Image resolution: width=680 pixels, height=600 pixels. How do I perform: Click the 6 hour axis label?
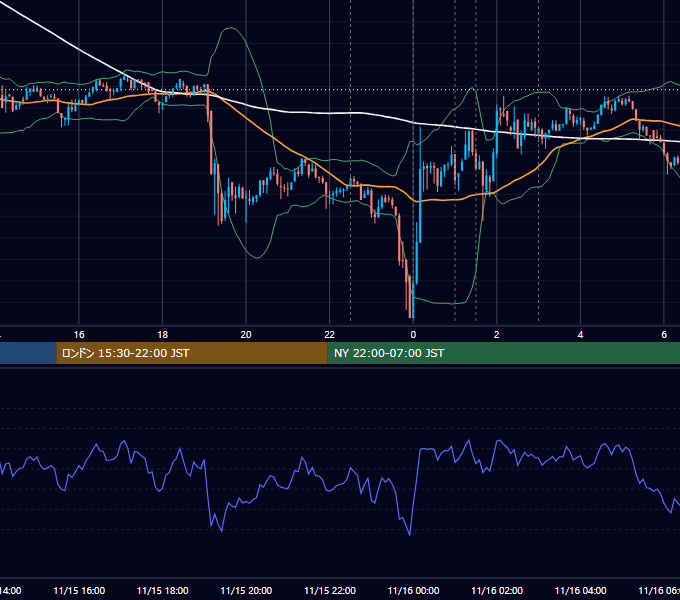point(664,335)
